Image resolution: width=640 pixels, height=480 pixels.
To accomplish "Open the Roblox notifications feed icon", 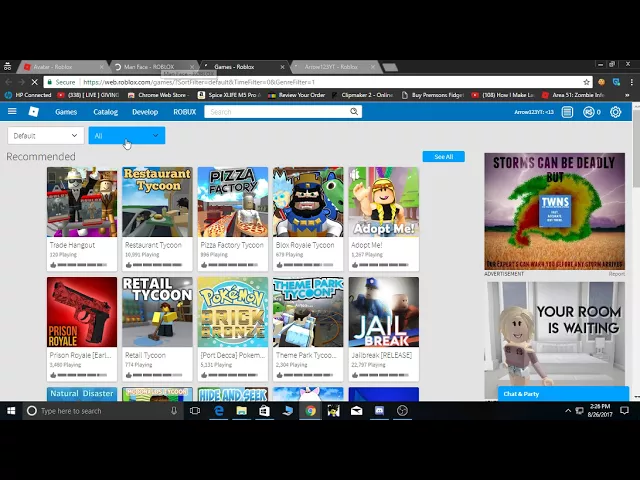I will click(x=567, y=112).
